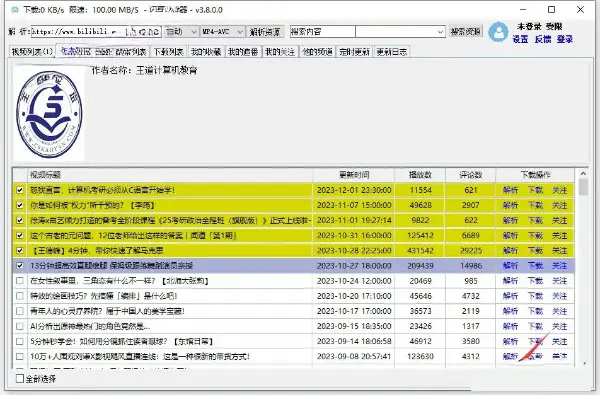Screen dimensions: 600x395
Task: Uncheck the row with 125412 plays
Action: click(20, 235)
